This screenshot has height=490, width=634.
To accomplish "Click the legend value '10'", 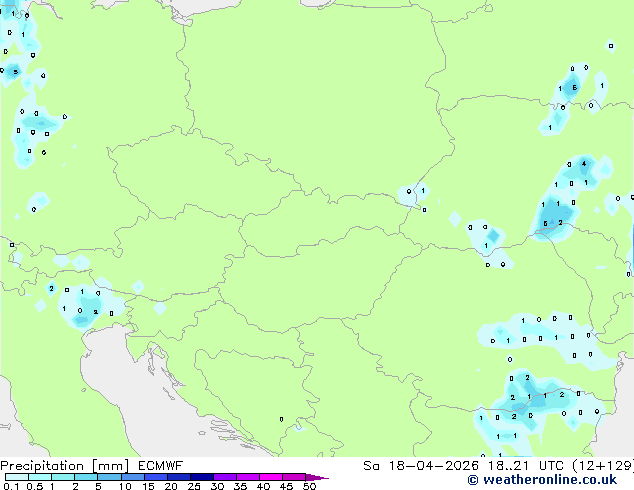I will tap(125, 486).
